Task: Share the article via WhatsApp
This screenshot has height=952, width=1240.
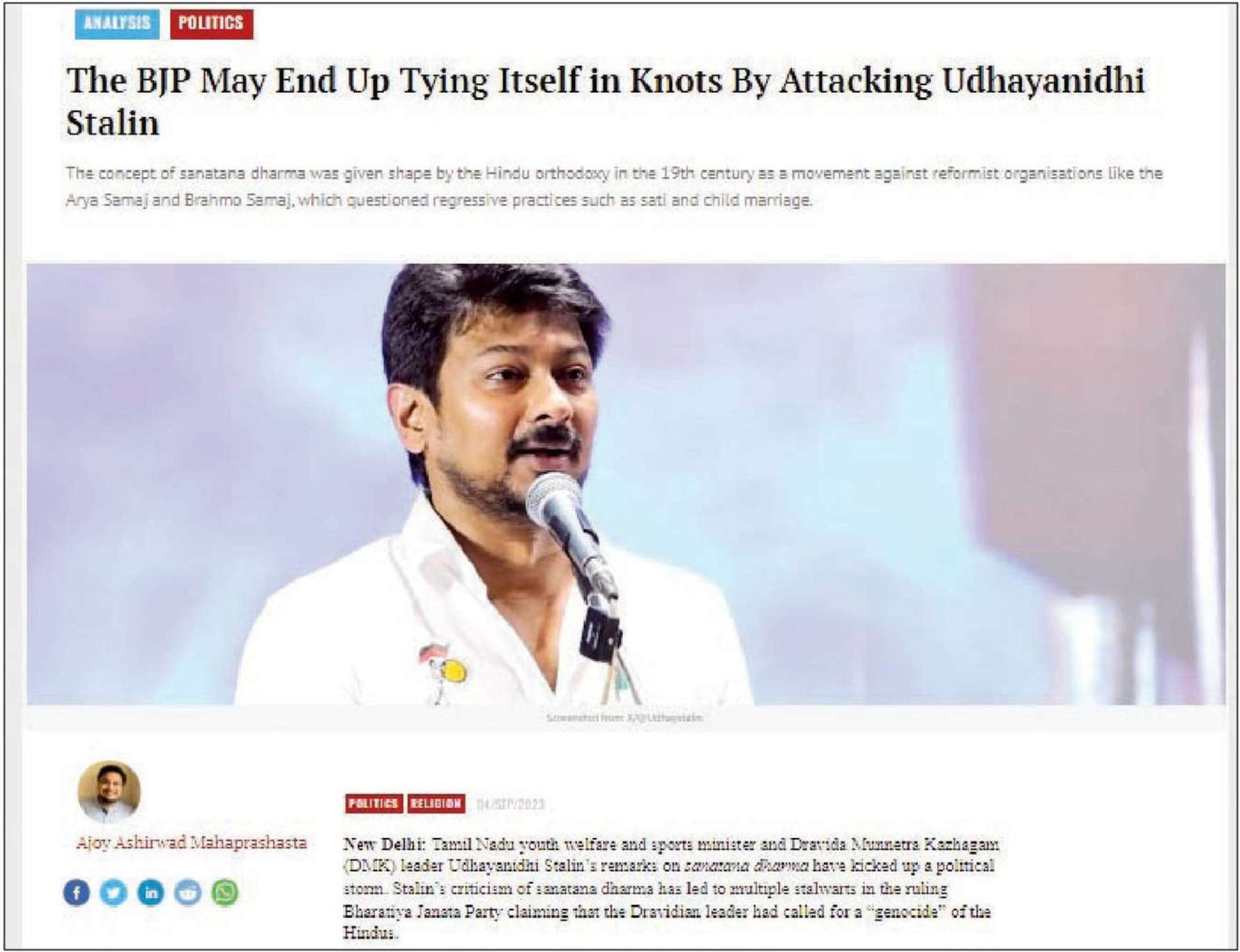Action: [x=225, y=894]
